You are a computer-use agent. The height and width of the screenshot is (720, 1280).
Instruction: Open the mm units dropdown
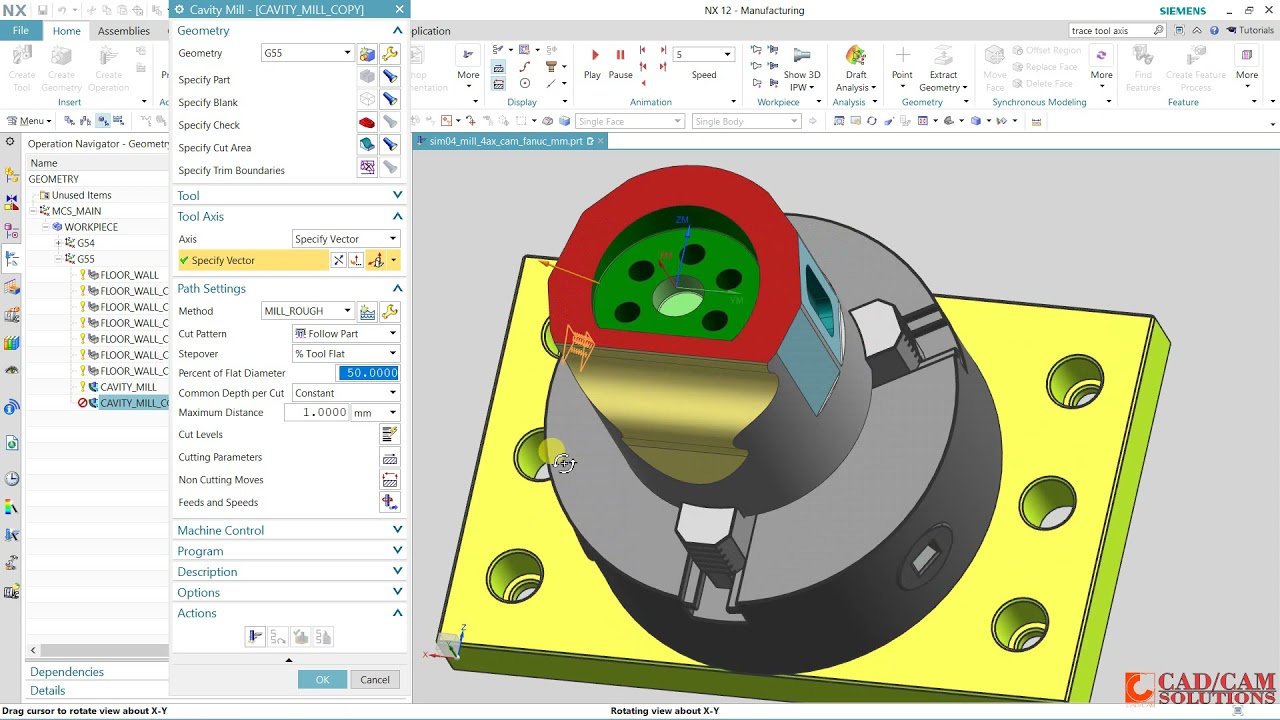[392, 413]
